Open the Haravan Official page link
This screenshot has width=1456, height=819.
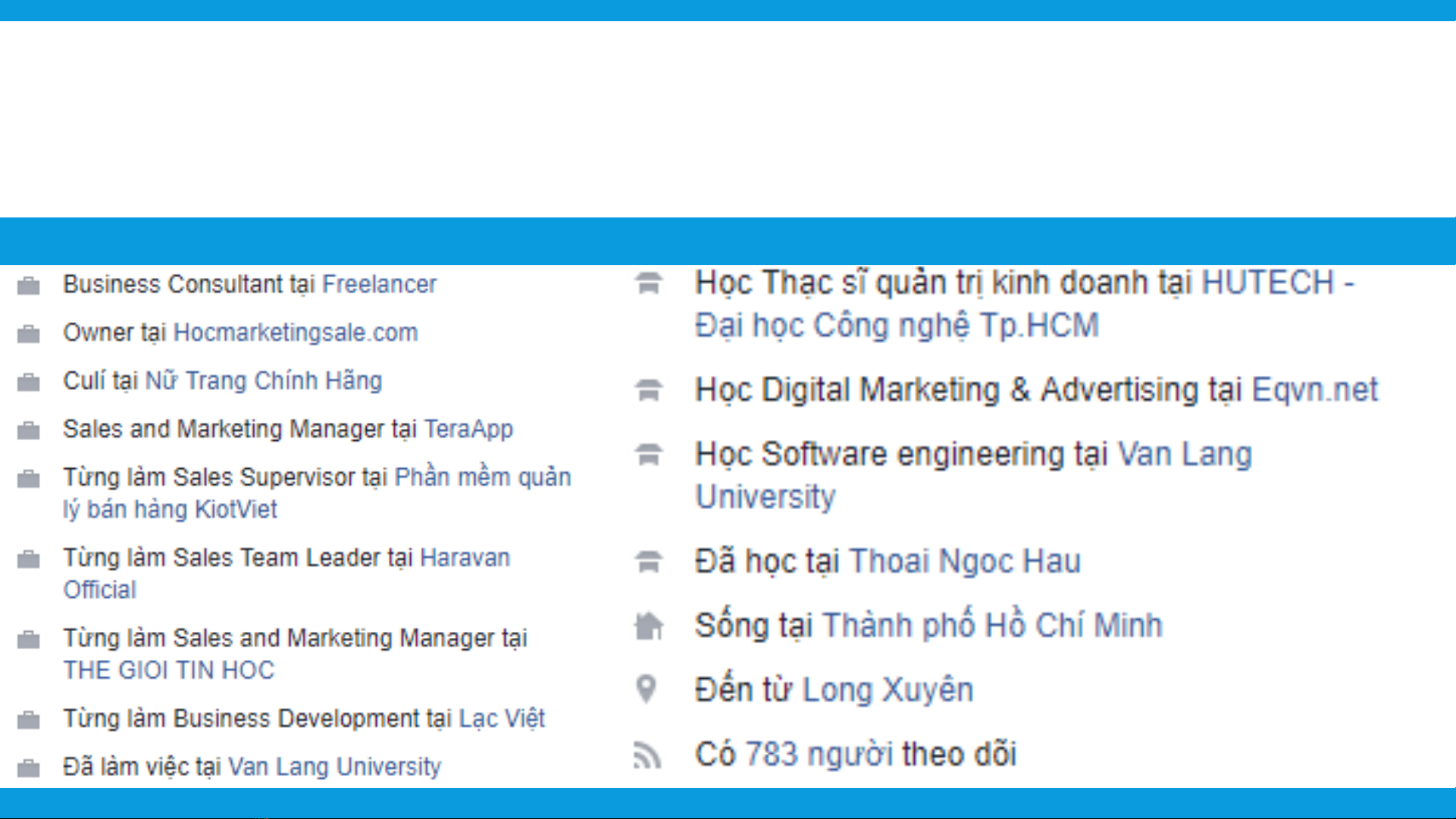tap(287, 574)
